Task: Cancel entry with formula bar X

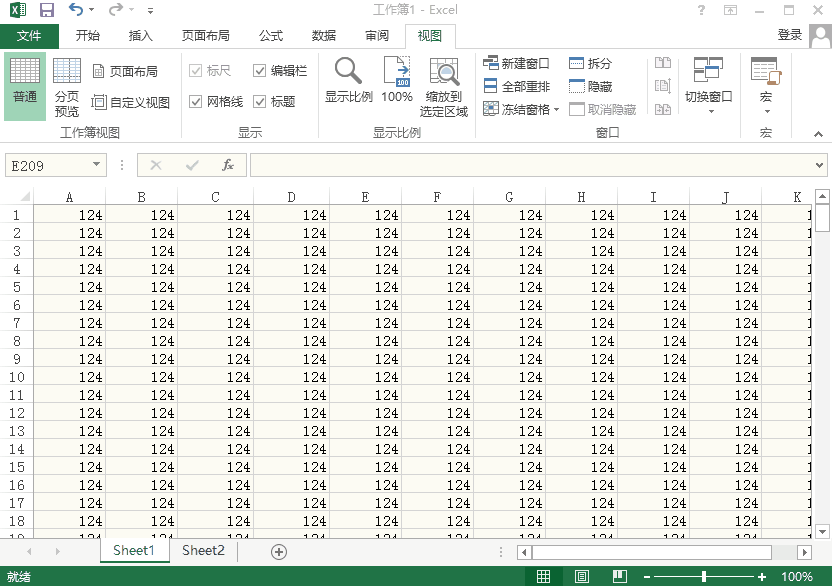Action: [x=156, y=165]
